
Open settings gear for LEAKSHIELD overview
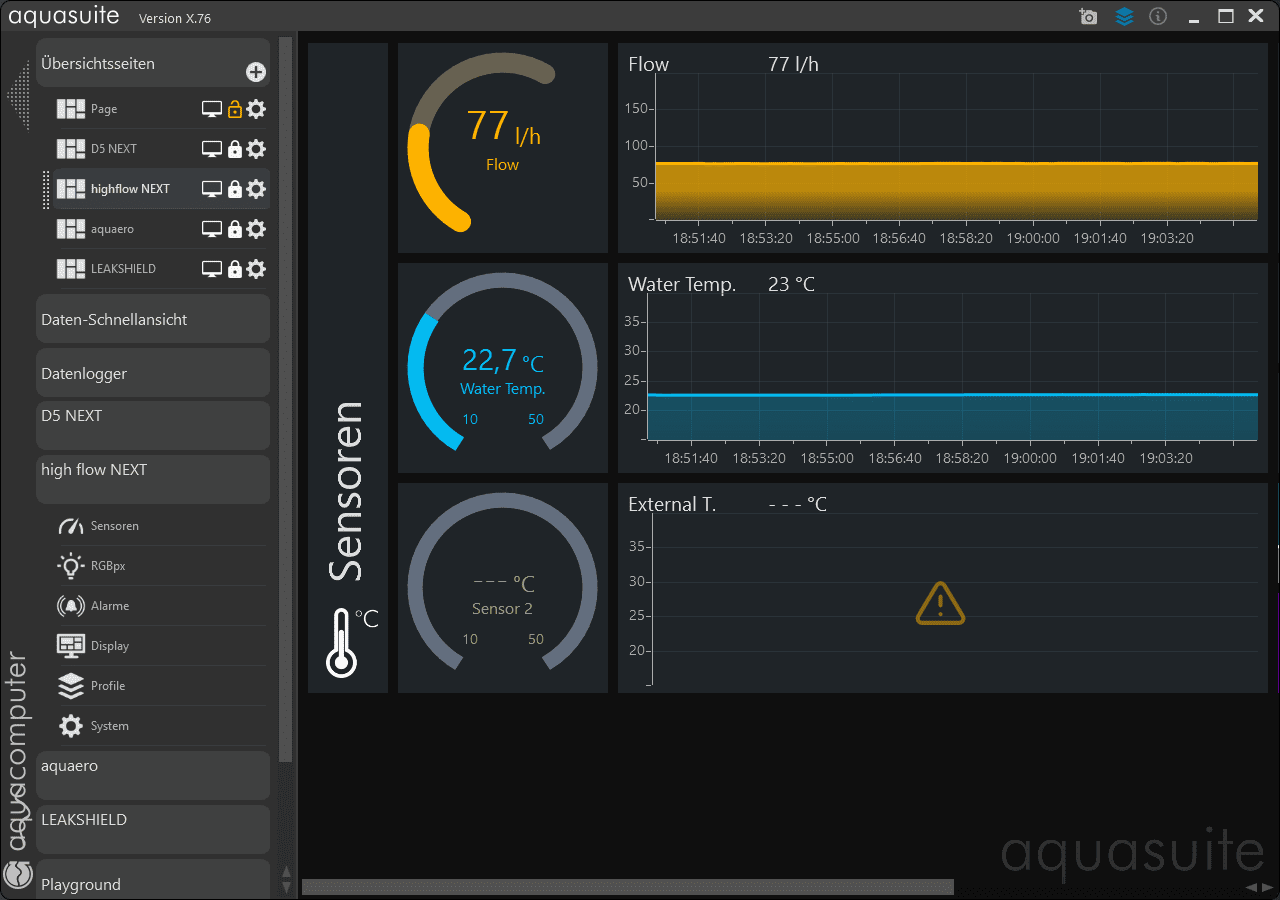click(x=256, y=269)
